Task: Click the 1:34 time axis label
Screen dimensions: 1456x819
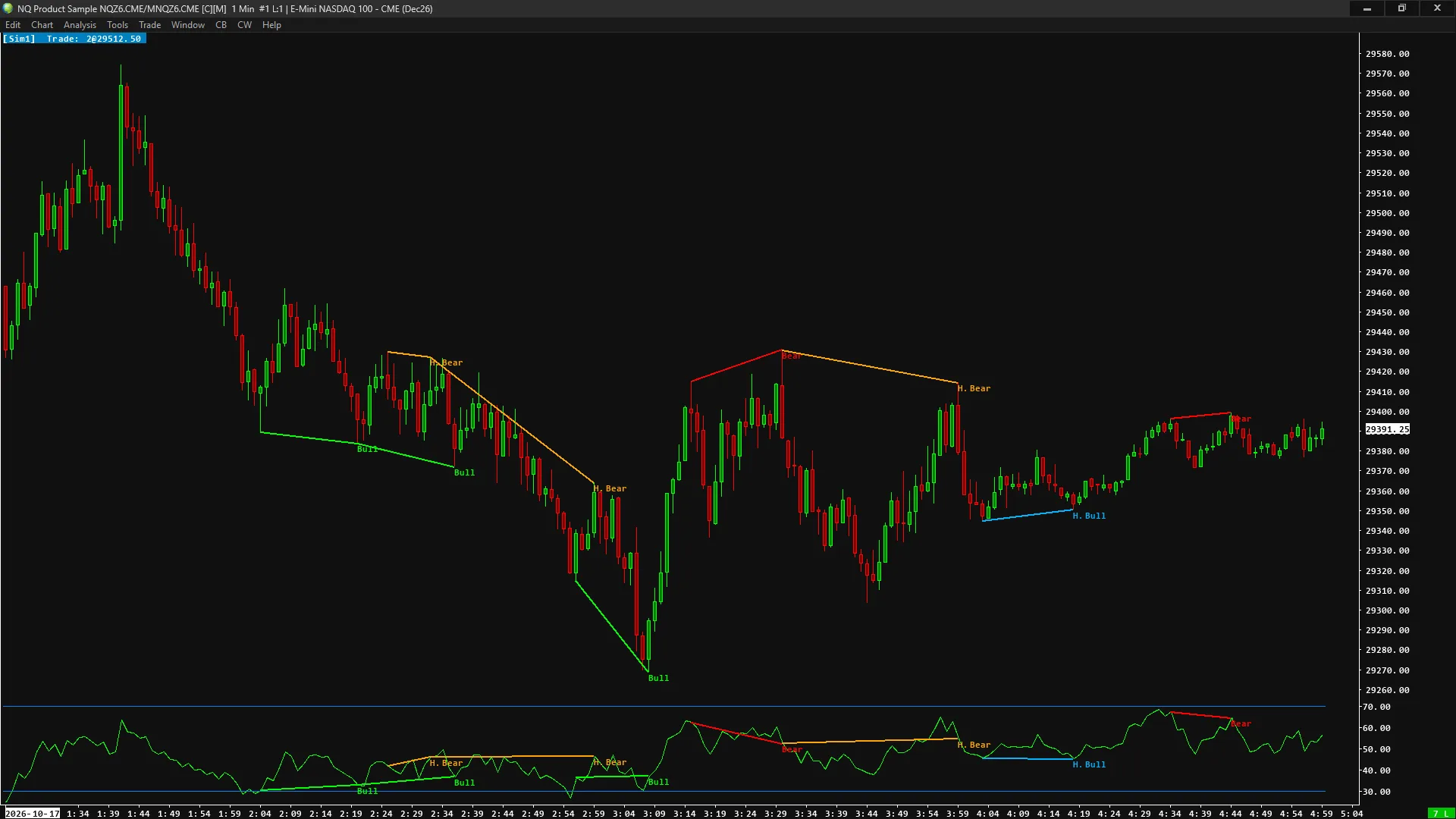Action: [78, 814]
